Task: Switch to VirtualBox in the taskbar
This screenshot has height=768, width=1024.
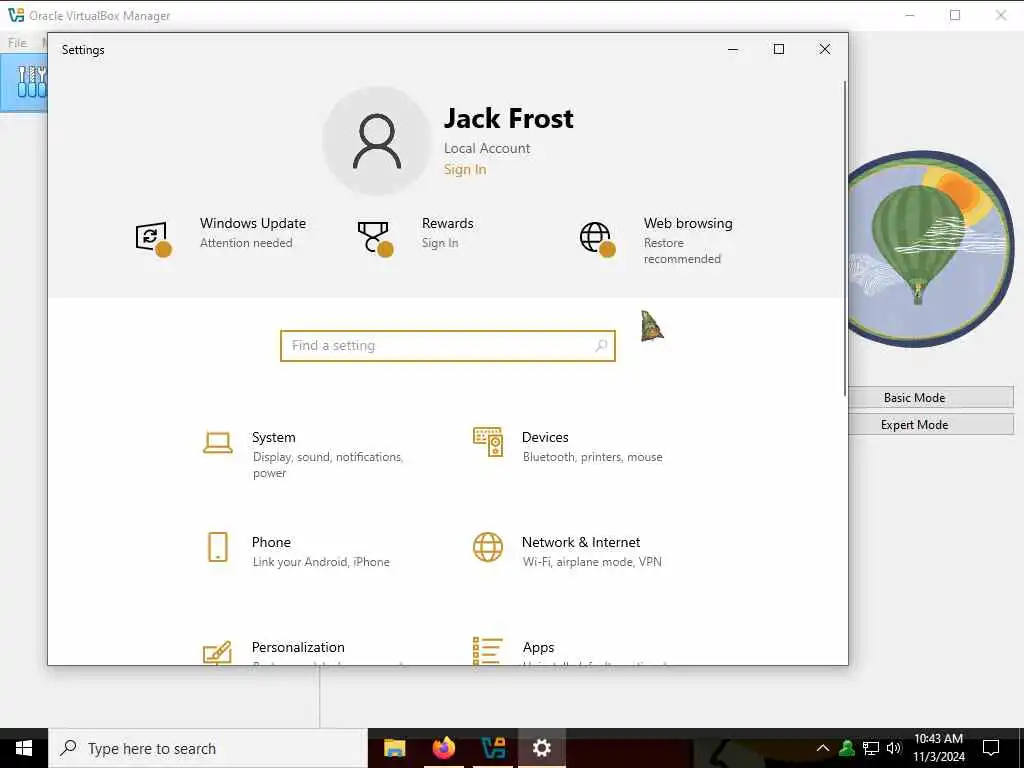Action: coord(493,748)
